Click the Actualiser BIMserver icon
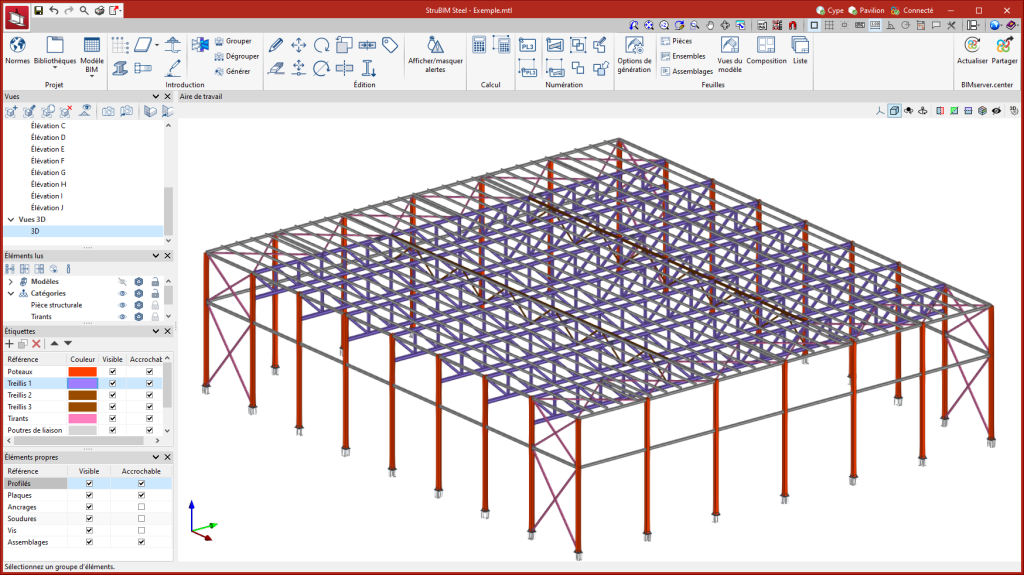 tap(971, 46)
